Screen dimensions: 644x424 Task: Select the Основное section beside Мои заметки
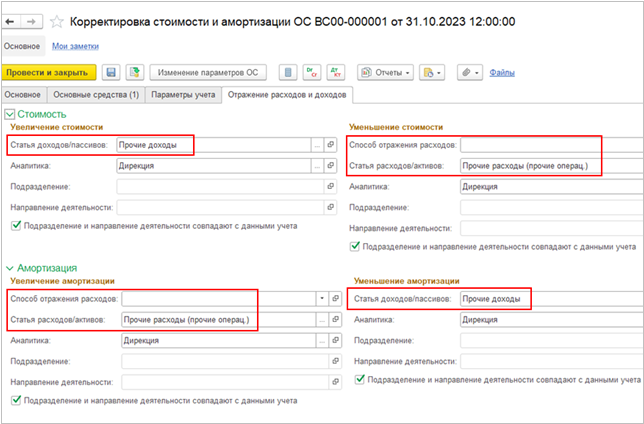(22, 46)
